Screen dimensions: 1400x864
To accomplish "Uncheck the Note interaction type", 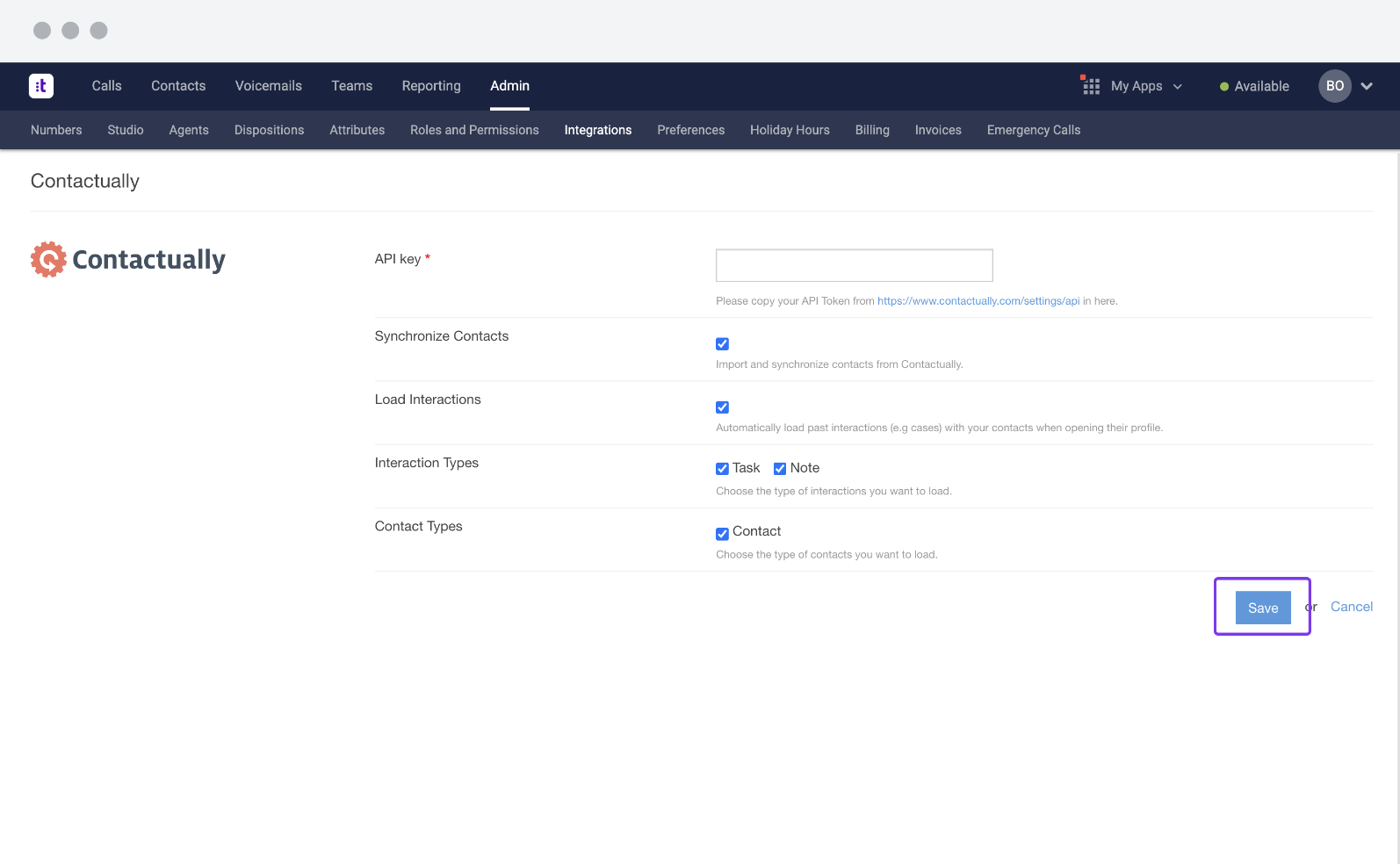I will (x=780, y=469).
